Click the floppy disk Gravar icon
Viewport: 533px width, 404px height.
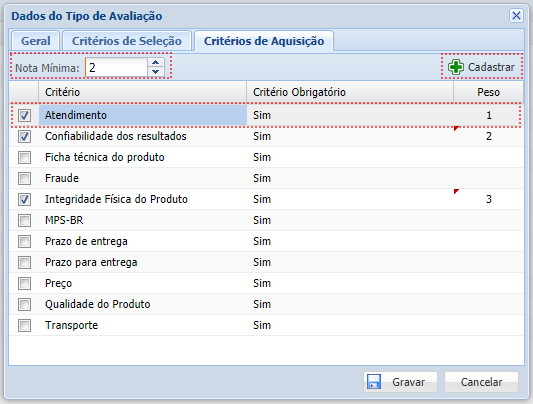tap(374, 382)
